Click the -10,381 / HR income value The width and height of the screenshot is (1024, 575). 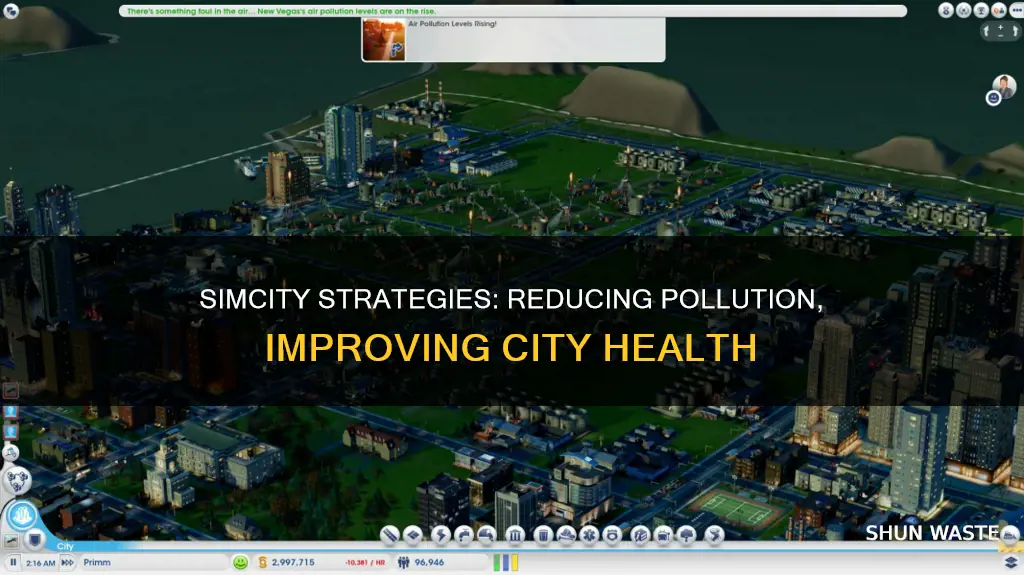(365, 562)
